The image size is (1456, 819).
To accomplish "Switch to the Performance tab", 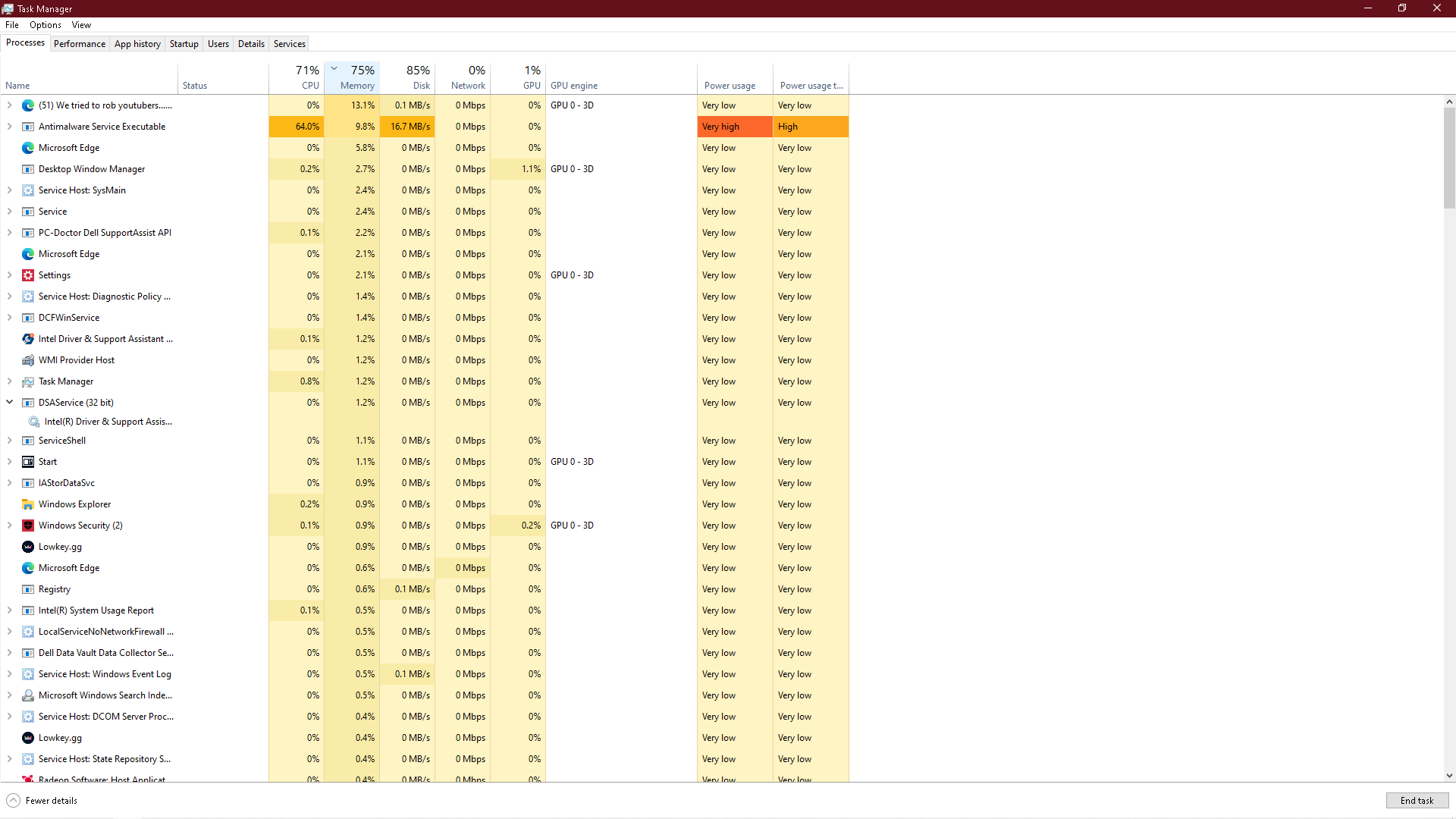I will click(x=80, y=44).
